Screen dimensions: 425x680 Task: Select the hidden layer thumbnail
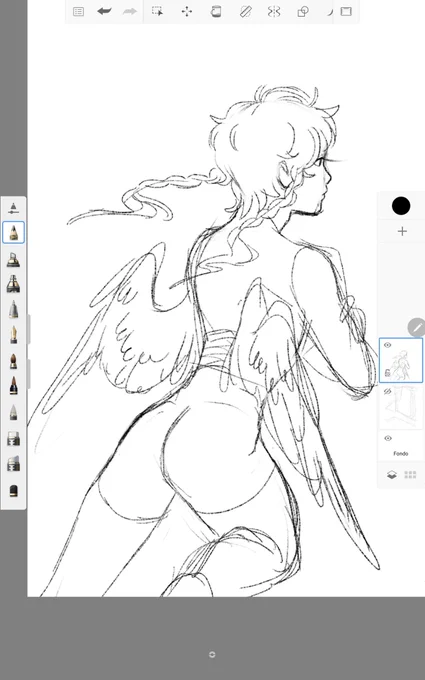point(401,407)
